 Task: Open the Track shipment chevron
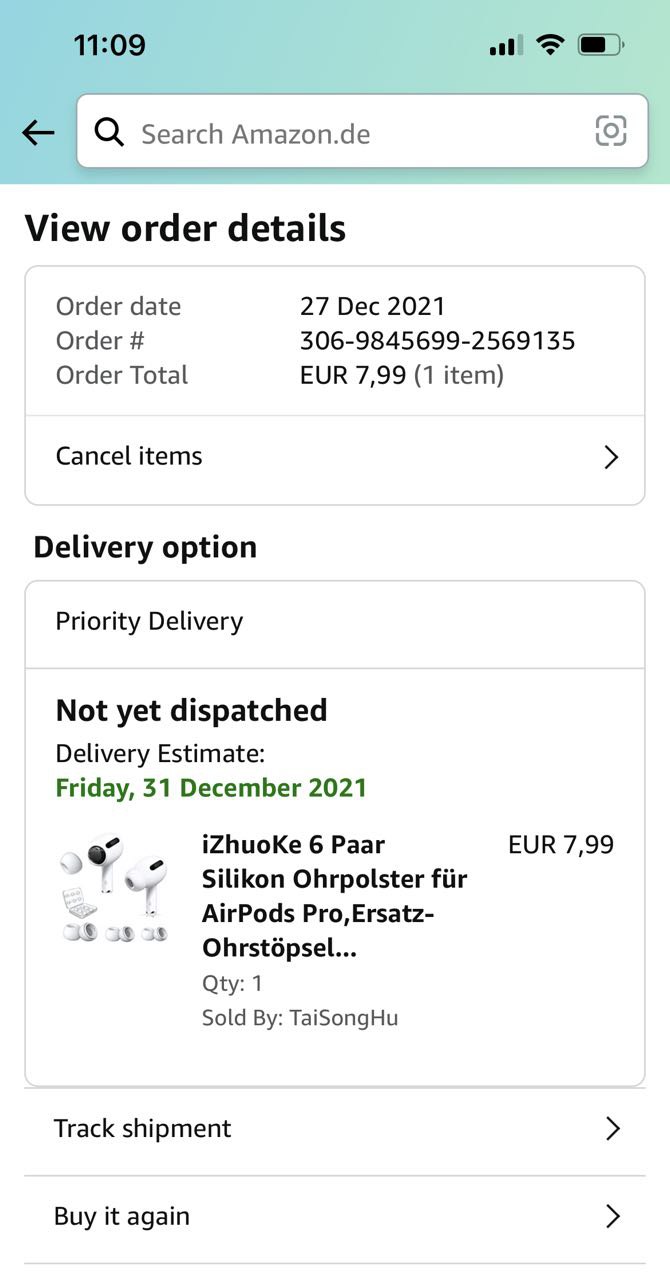(x=613, y=1129)
